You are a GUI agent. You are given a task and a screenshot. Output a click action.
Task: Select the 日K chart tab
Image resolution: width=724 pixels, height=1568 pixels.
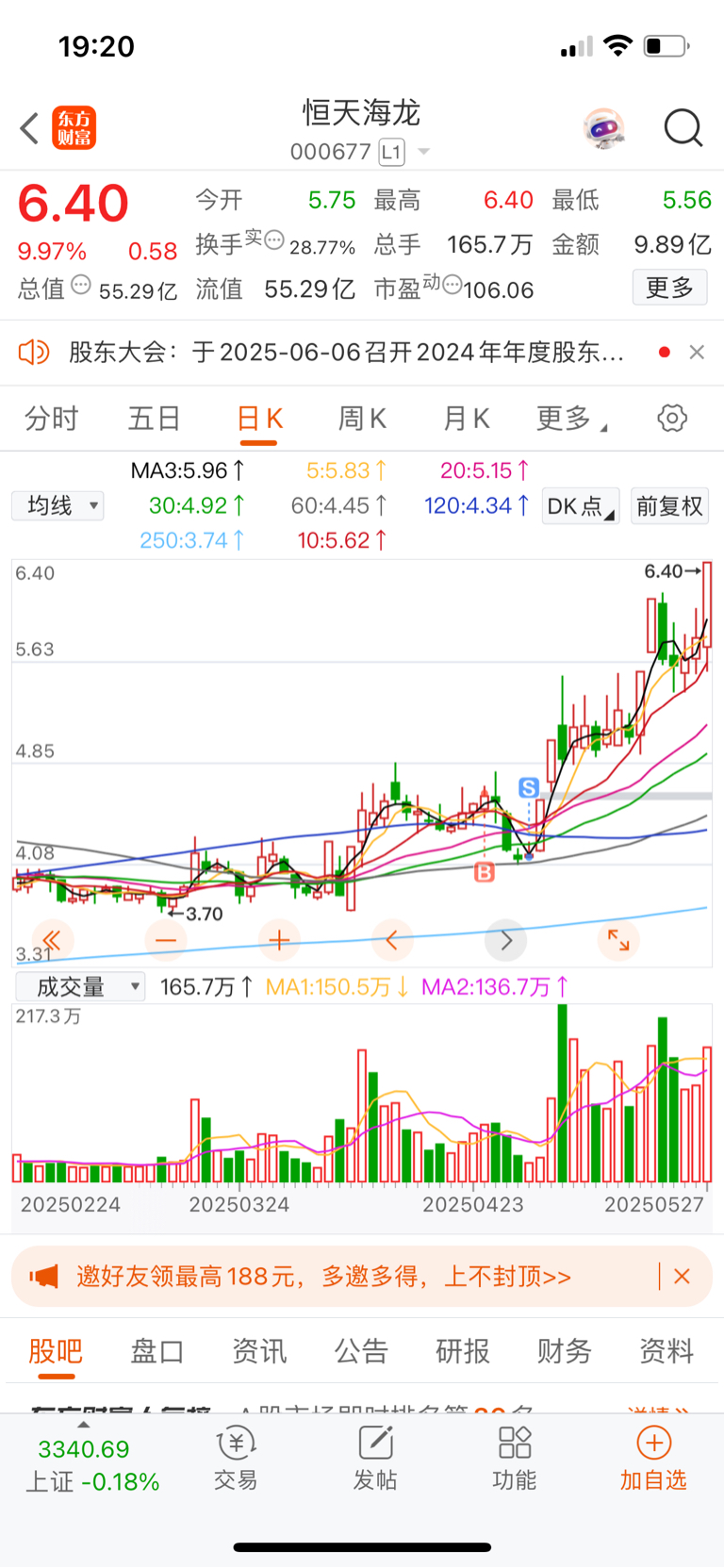(259, 419)
